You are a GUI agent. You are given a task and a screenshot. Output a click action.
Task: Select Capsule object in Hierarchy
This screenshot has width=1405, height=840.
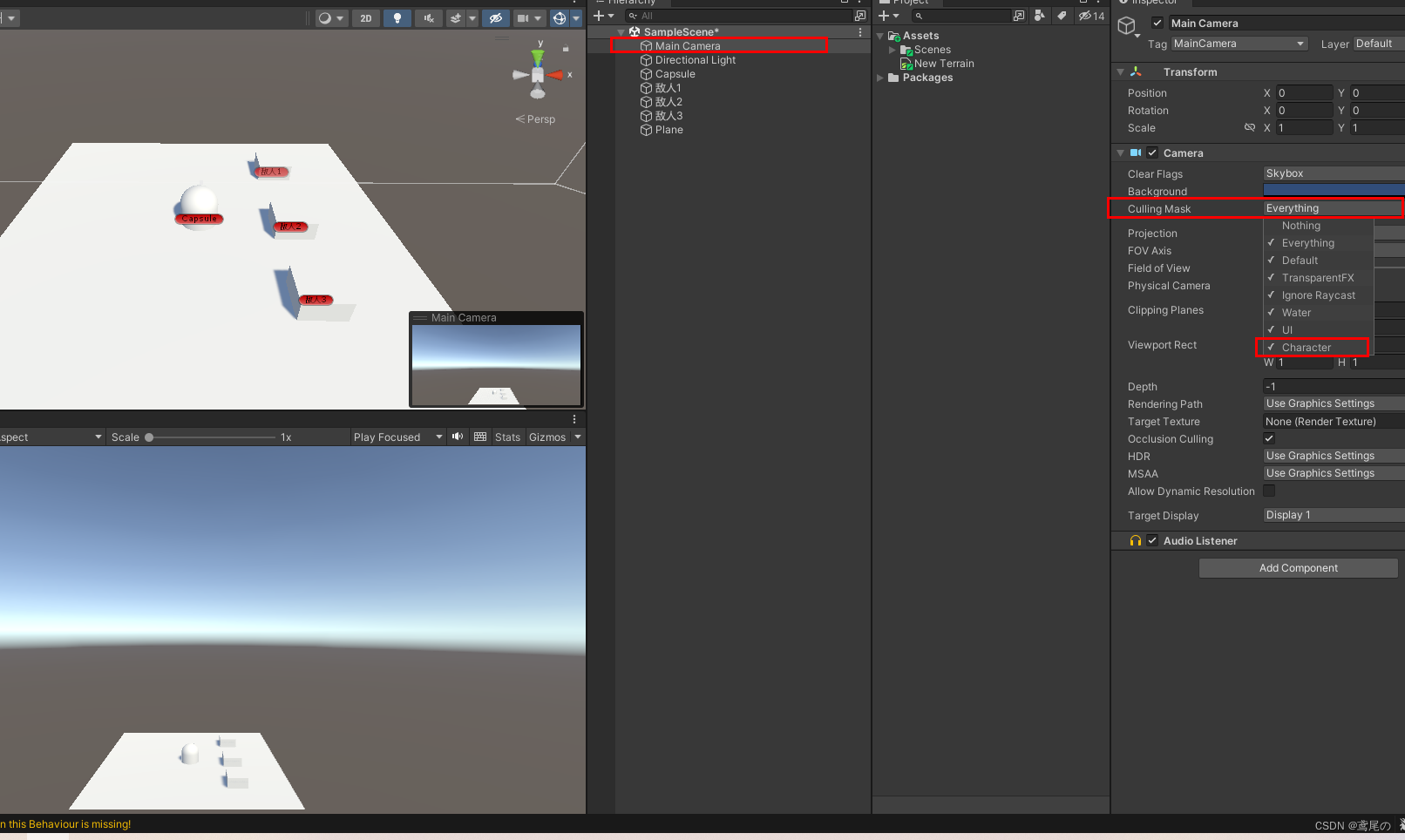click(x=675, y=74)
